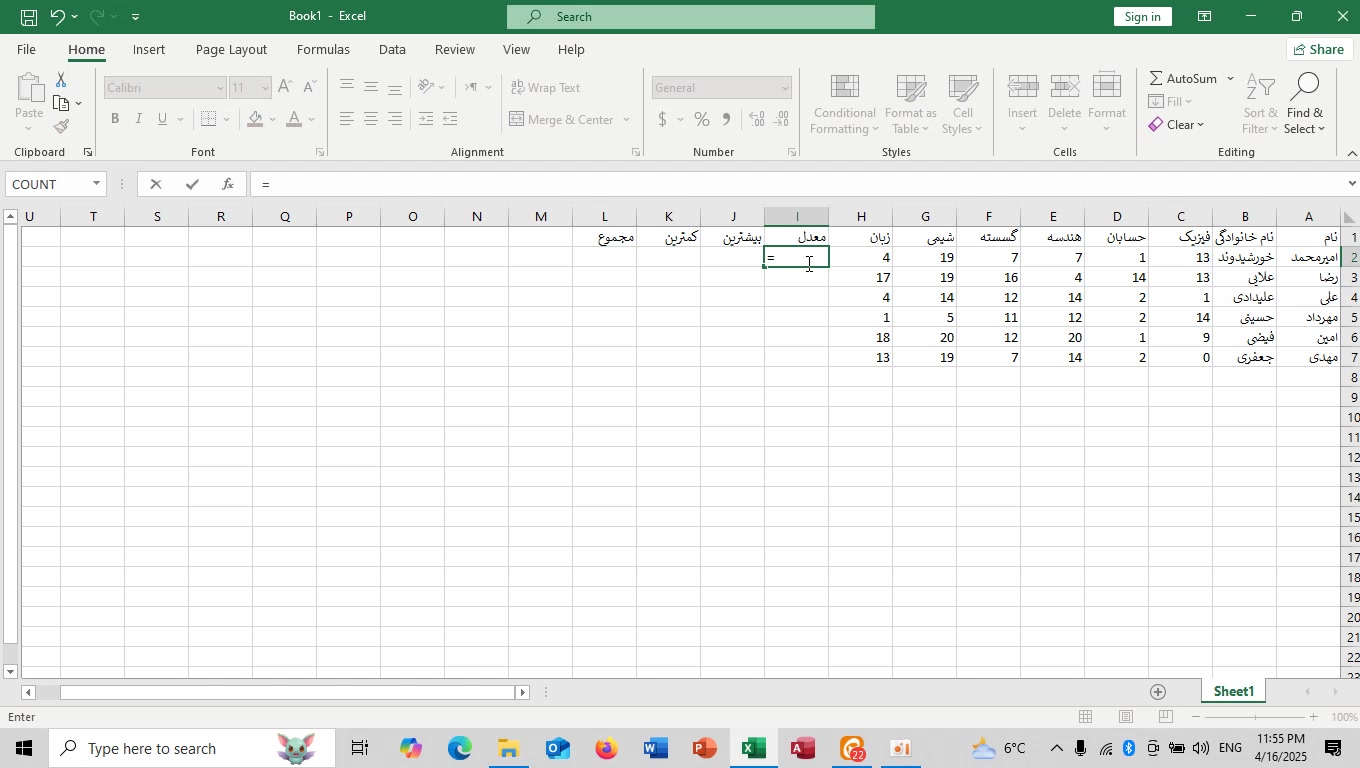This screenshot has width=1360, height=768.
Task: Click the zoom slider in status bar
Action: click(x=1255, y=717)
